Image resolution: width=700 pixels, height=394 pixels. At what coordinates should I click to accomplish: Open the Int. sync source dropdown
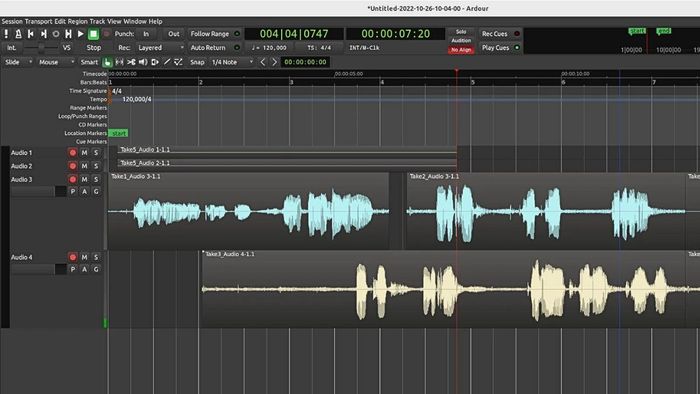click(x=12, y=48)
